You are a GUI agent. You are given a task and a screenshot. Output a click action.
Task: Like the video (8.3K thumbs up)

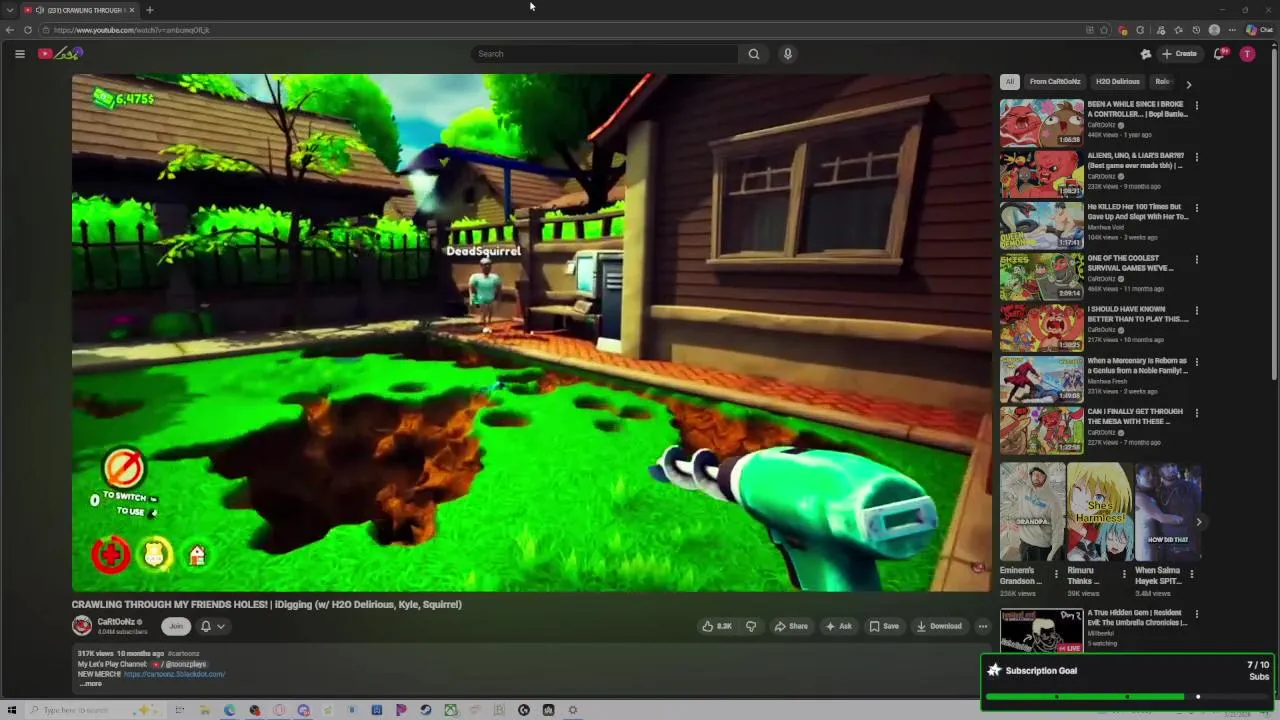point(717,626)
